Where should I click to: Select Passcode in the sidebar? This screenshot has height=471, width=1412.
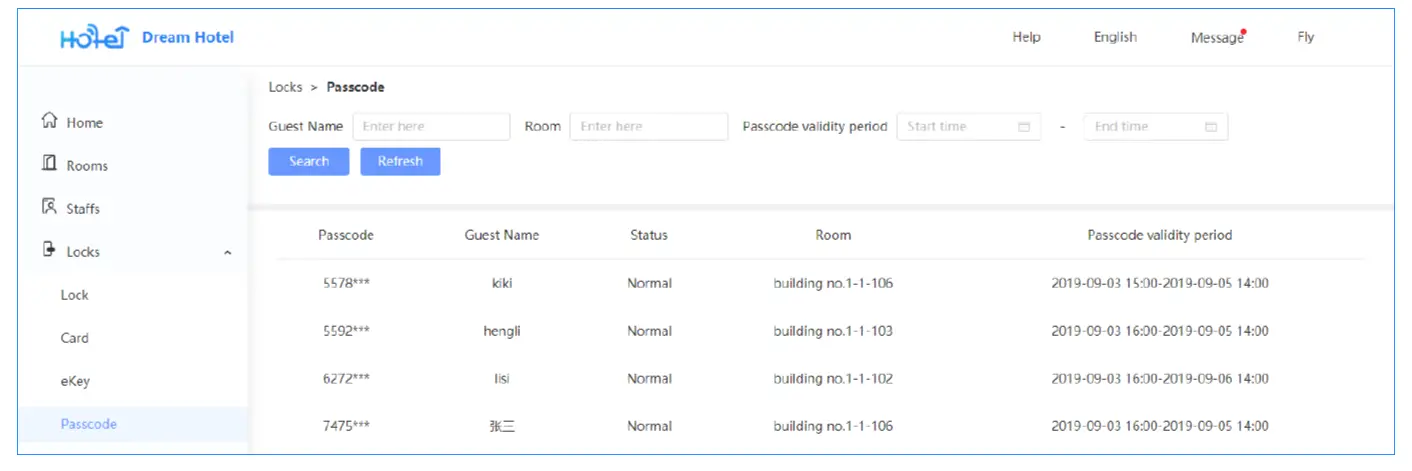[x=89, y=424]
